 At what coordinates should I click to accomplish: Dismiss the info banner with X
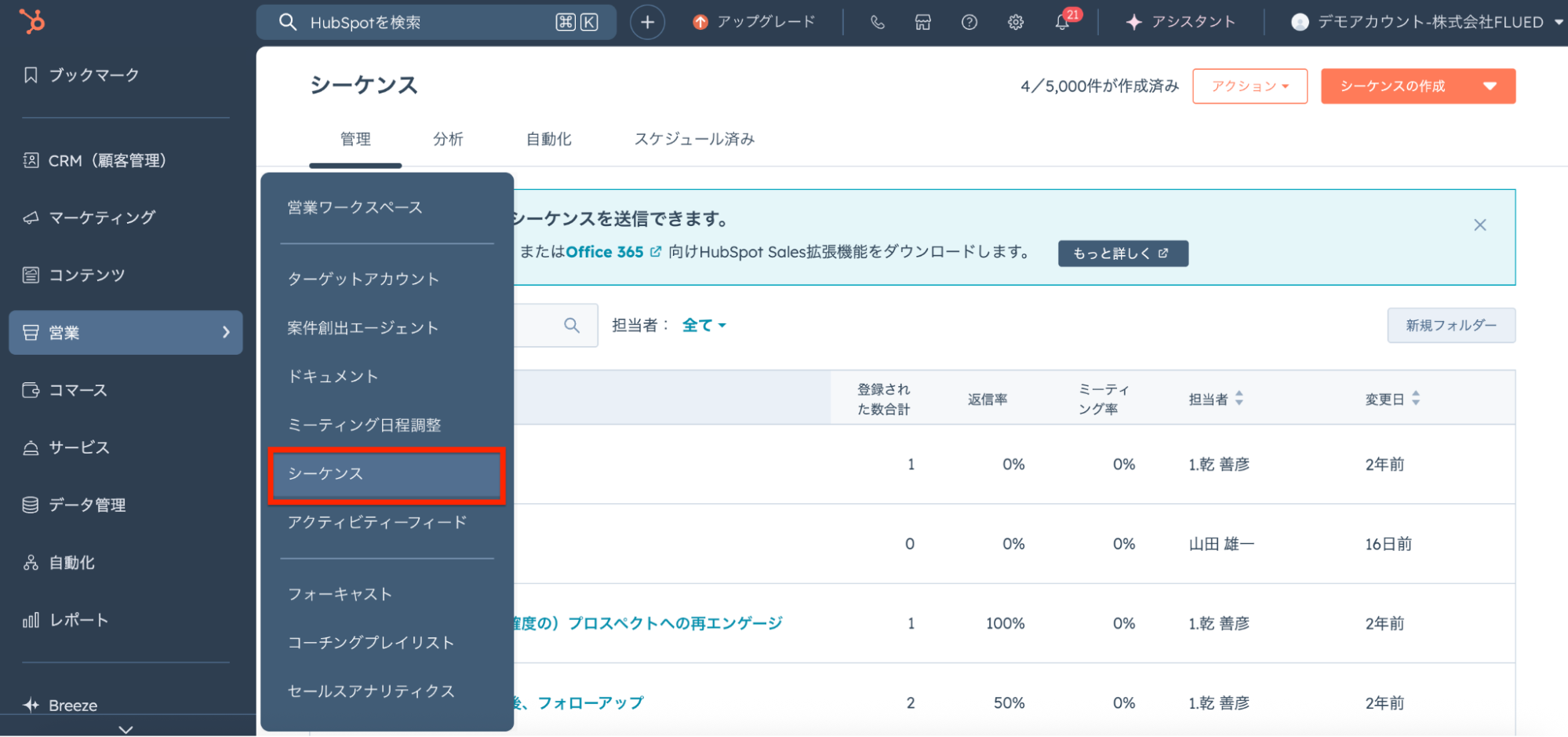coord(1480,225)
